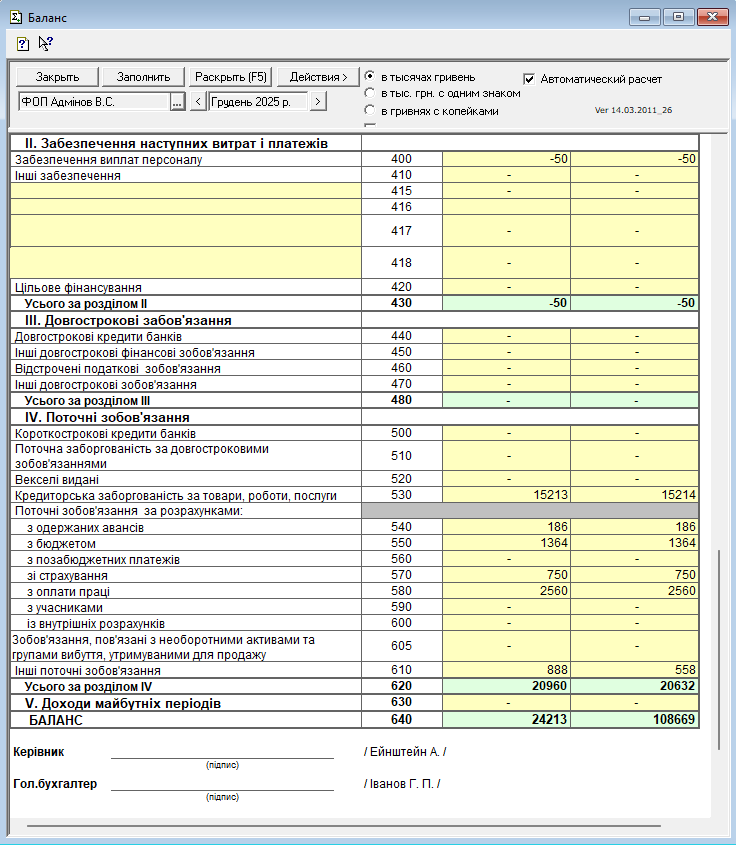Open the Действия > actions menu
The width and height of the screenshot is (736, 845).
click(x=318, y=77)
